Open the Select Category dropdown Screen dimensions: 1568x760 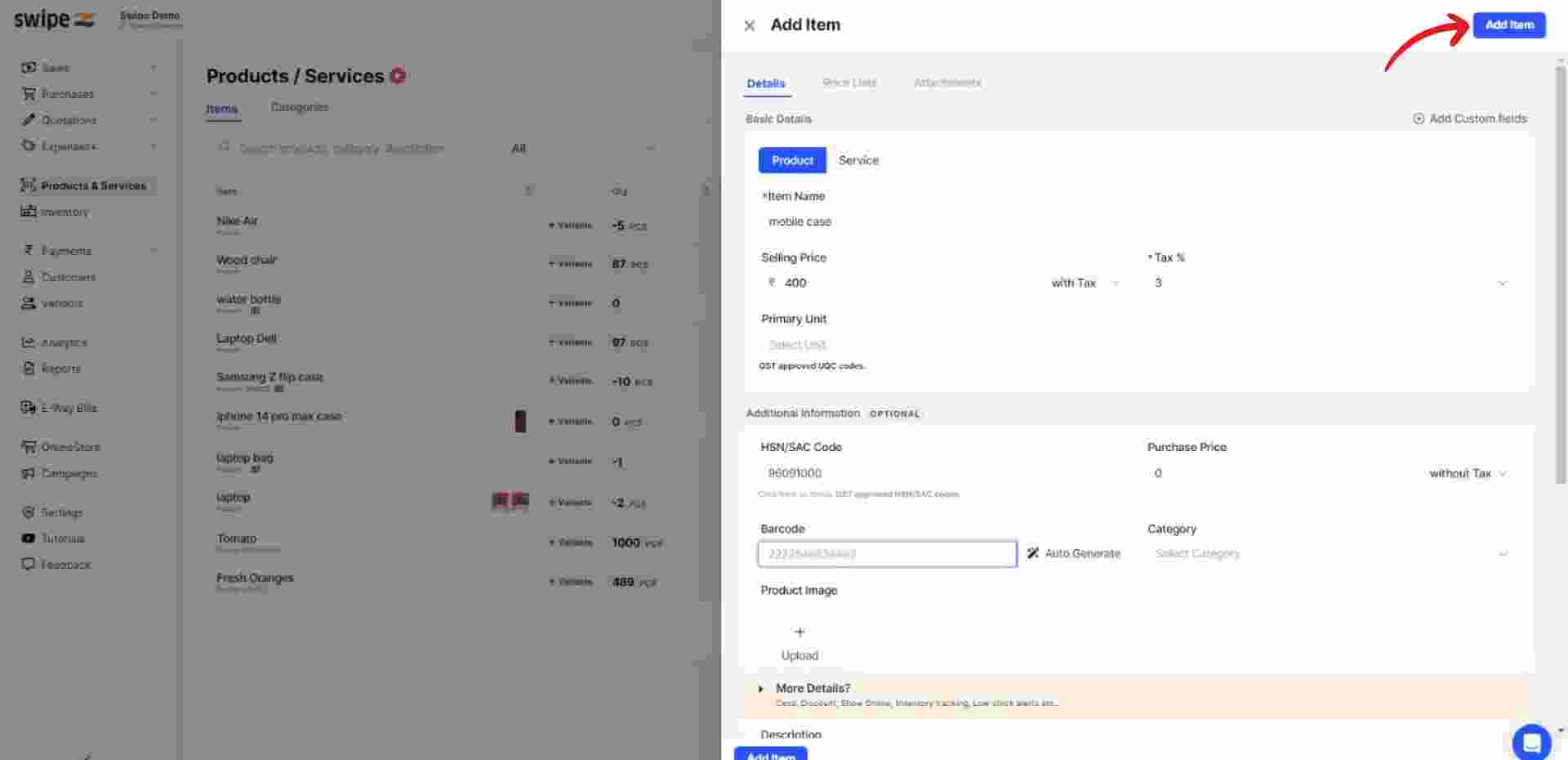(1330, 553)
